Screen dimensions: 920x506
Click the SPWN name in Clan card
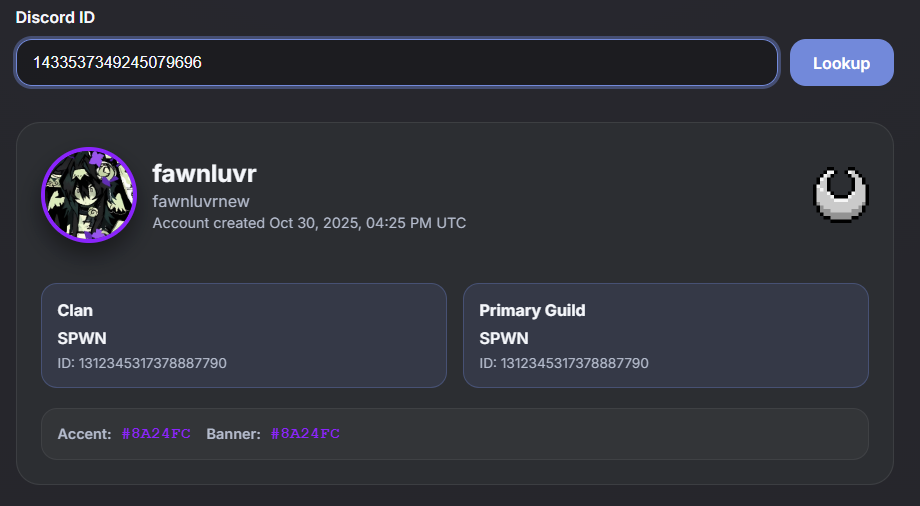(x=82, y=338)
